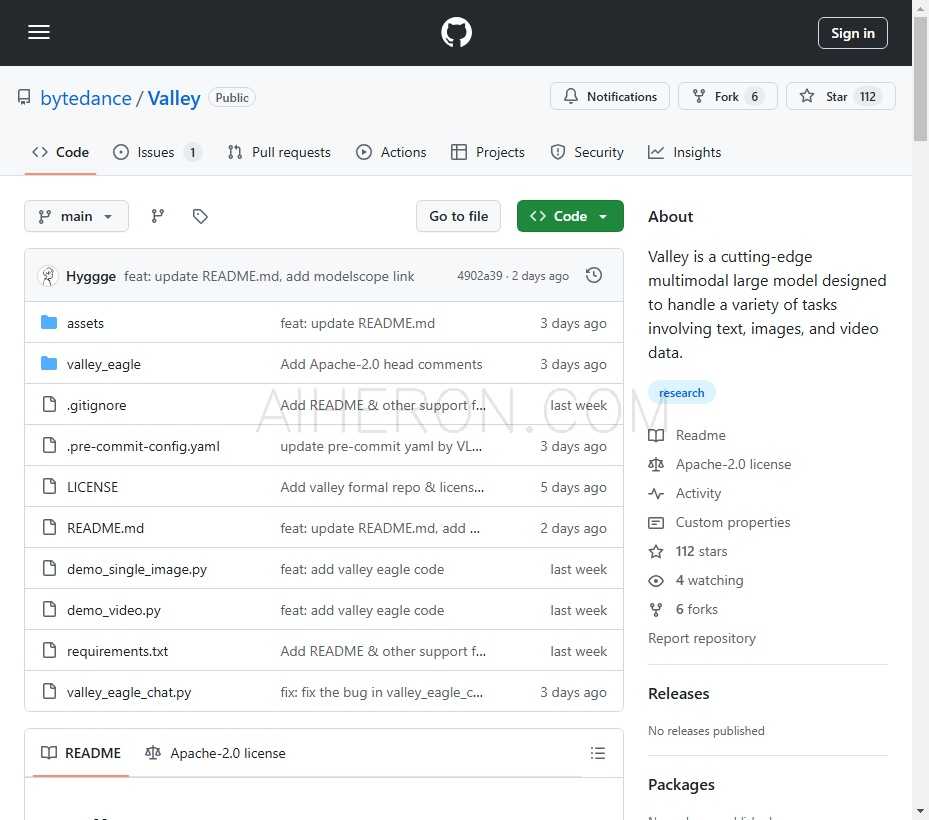Click the LICENSE file icon
This screenshot has width=929, height=820.
(50, 486)
